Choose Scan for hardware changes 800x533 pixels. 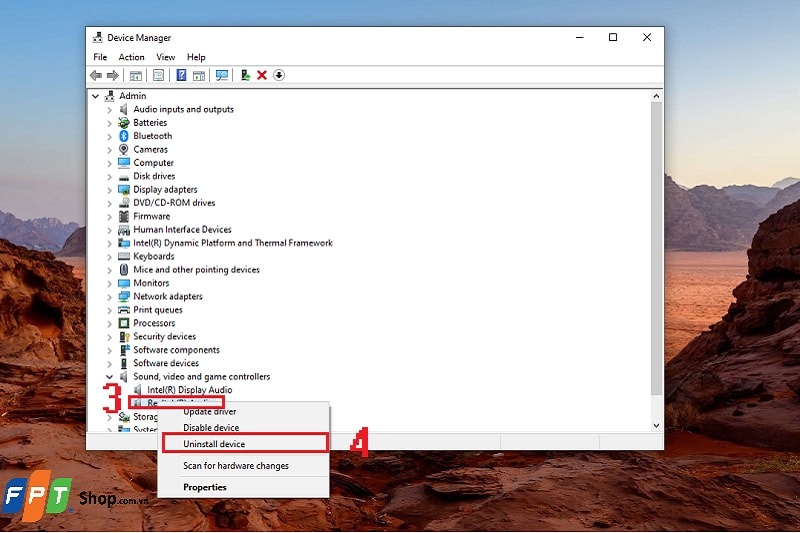(243, 466)
